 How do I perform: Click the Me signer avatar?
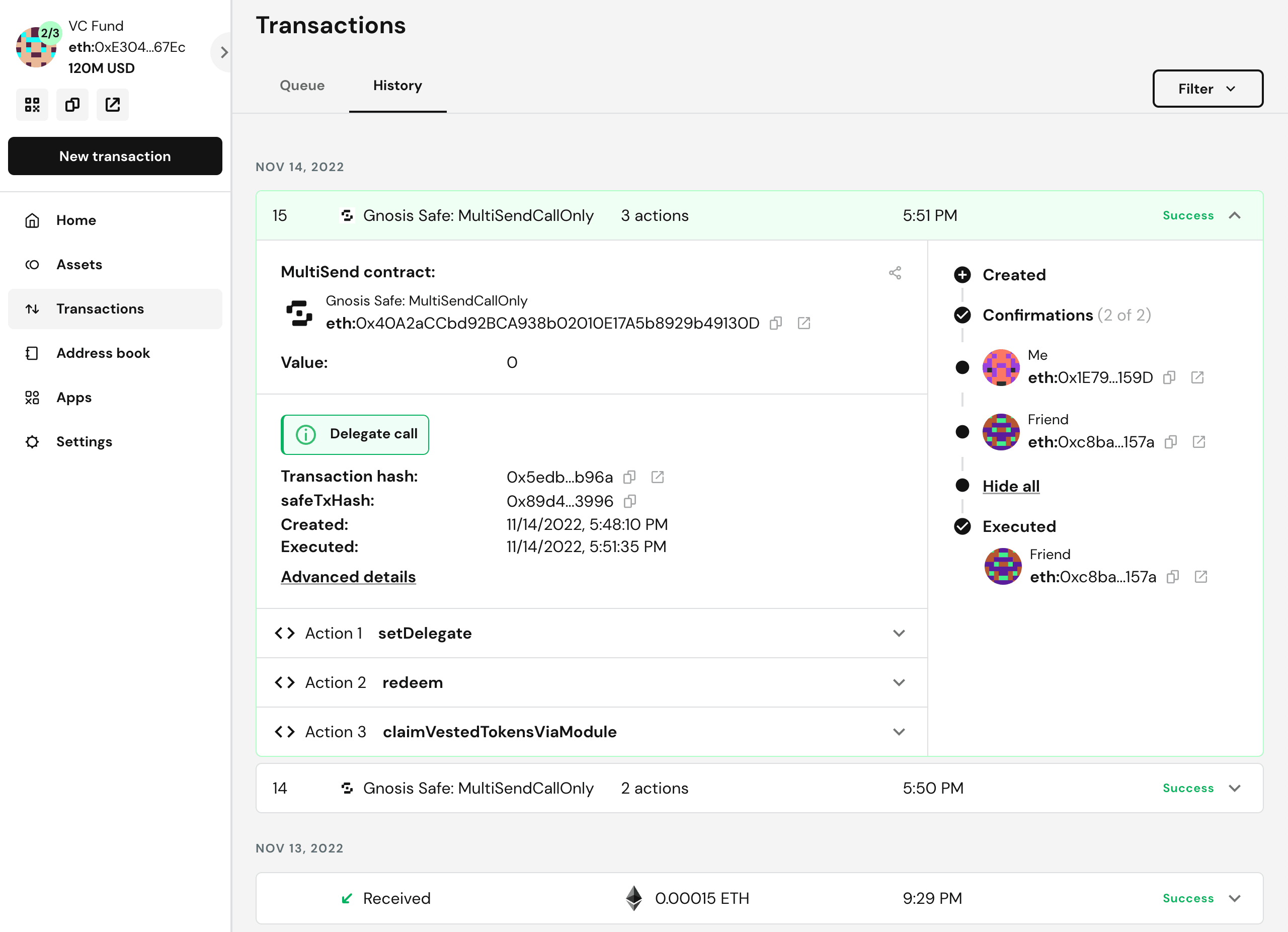[x=1001, y=367]
